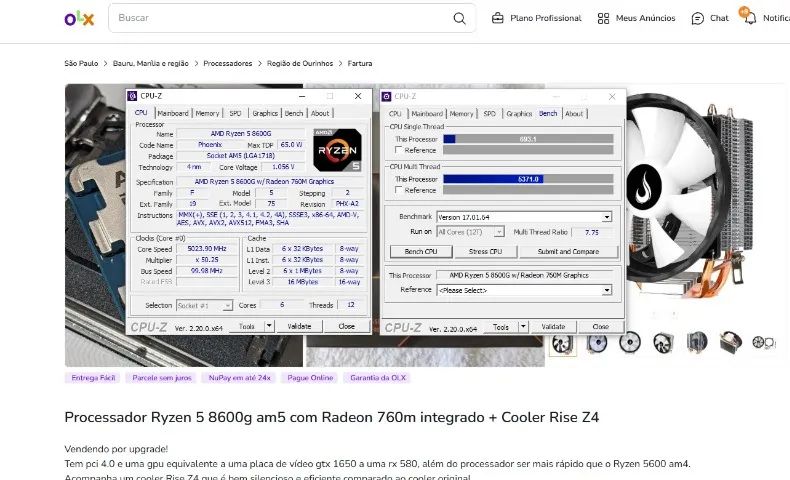The width and height of the screenshot is (790, 480).
Task: Click the left CPU-Z window title icon
Action: click(x=133, y=96)
